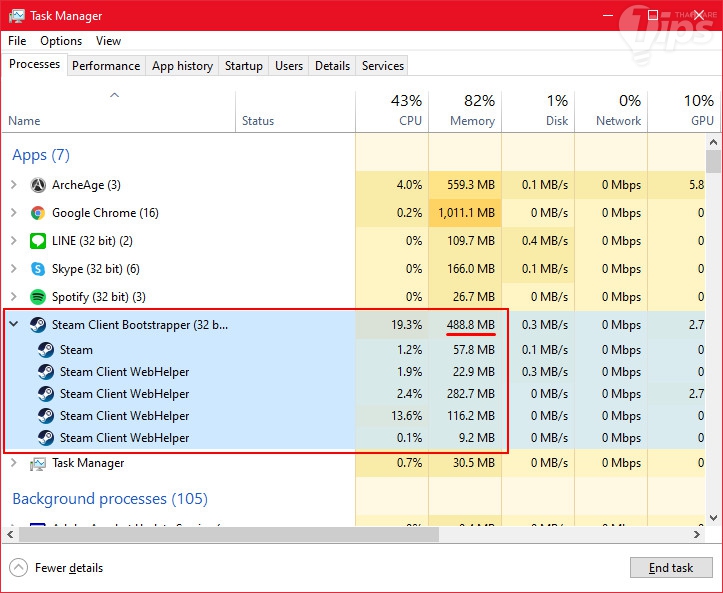This screenshot has height=593, width=723.
Task: Click the 19.3% CPU value
Action: pos(406,325)
